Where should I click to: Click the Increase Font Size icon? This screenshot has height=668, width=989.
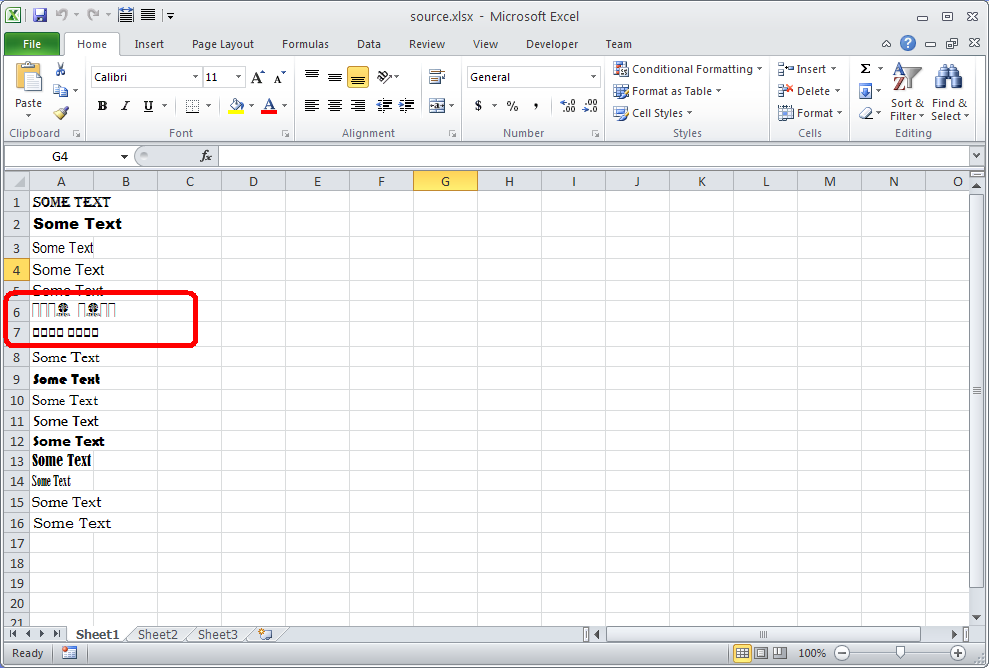point(258,77)
